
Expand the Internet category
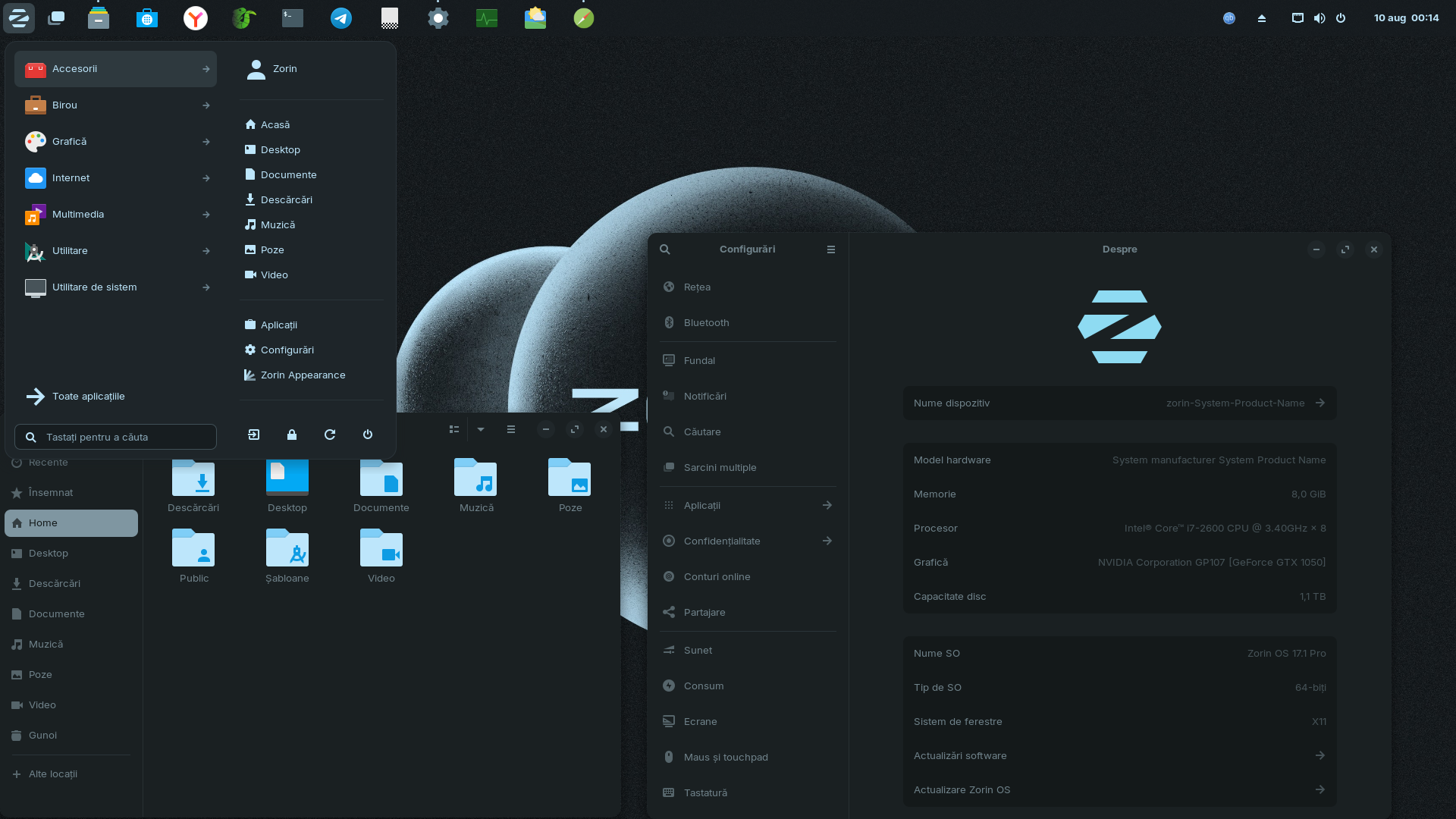(115, 178)
